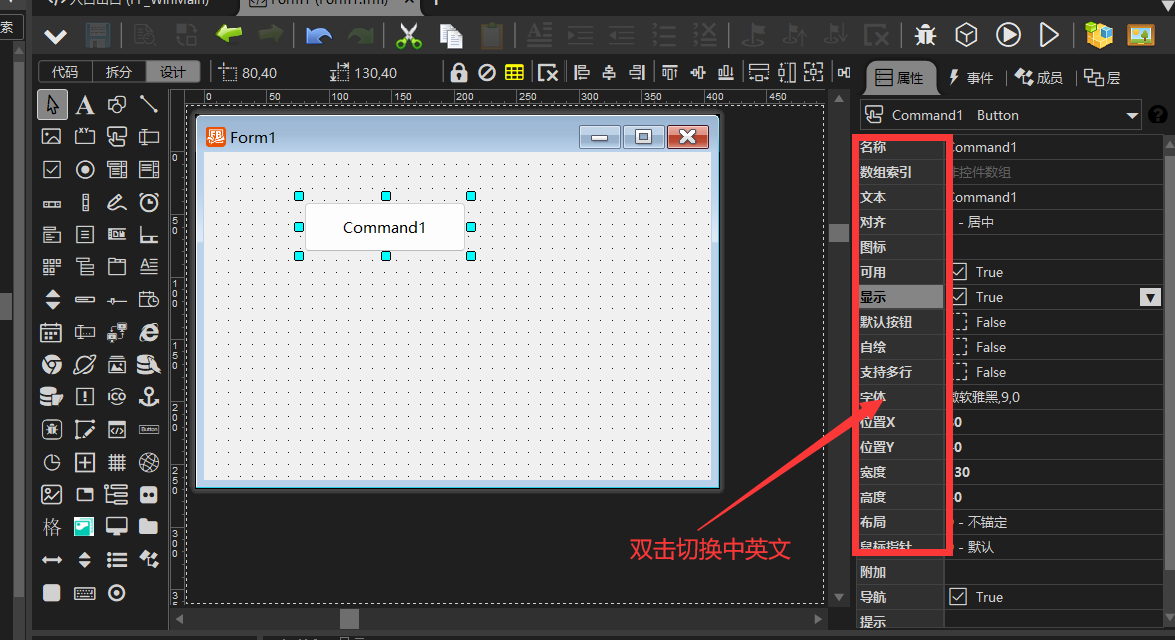Uncheck the 可用 True checkbox
The width and height of the screenshot is (1175, 640).
click(959, 272)
